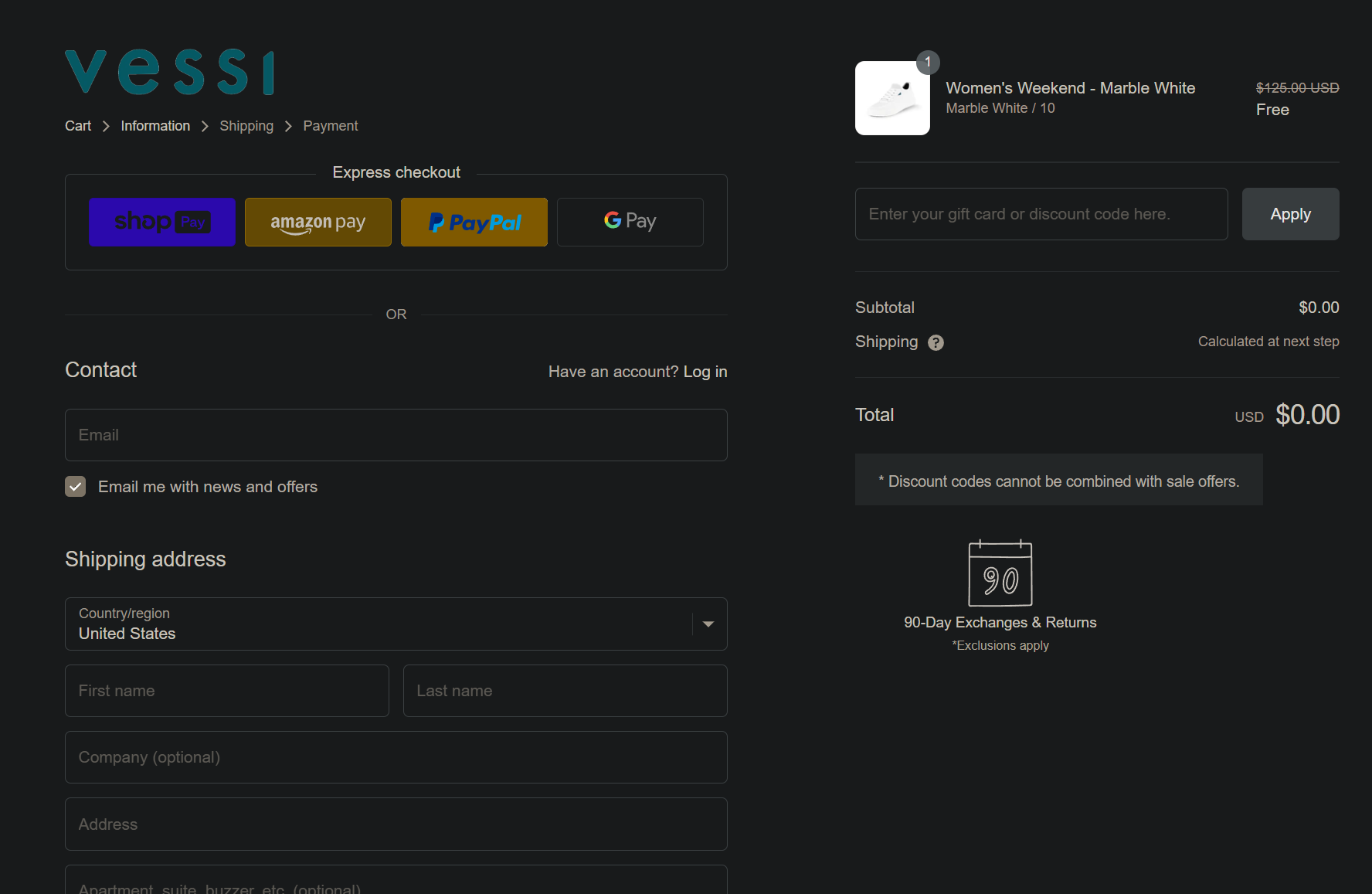Check out using Google Pay

point(630,223)
